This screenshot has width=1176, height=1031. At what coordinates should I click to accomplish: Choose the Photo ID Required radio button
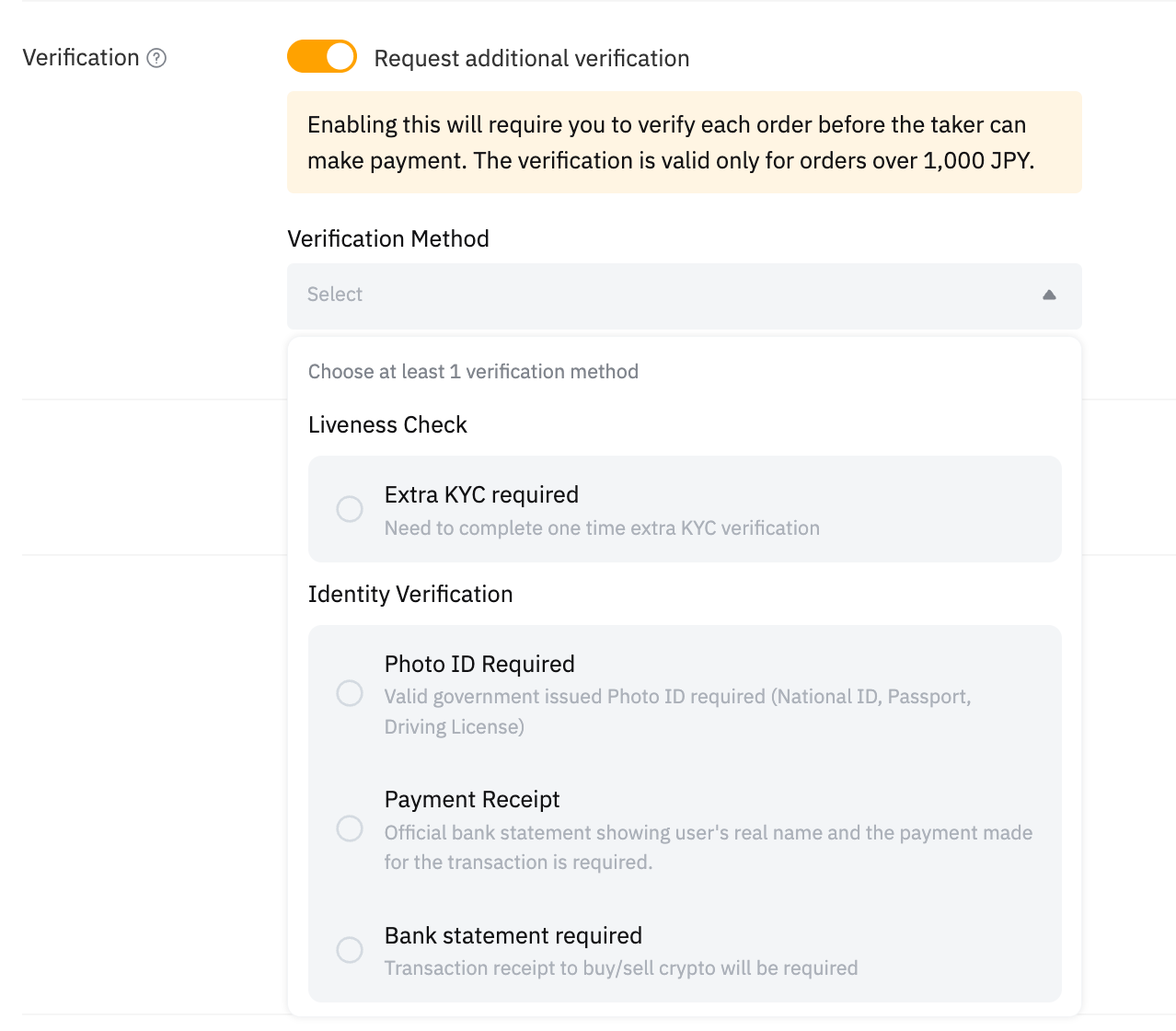point(350,693)
